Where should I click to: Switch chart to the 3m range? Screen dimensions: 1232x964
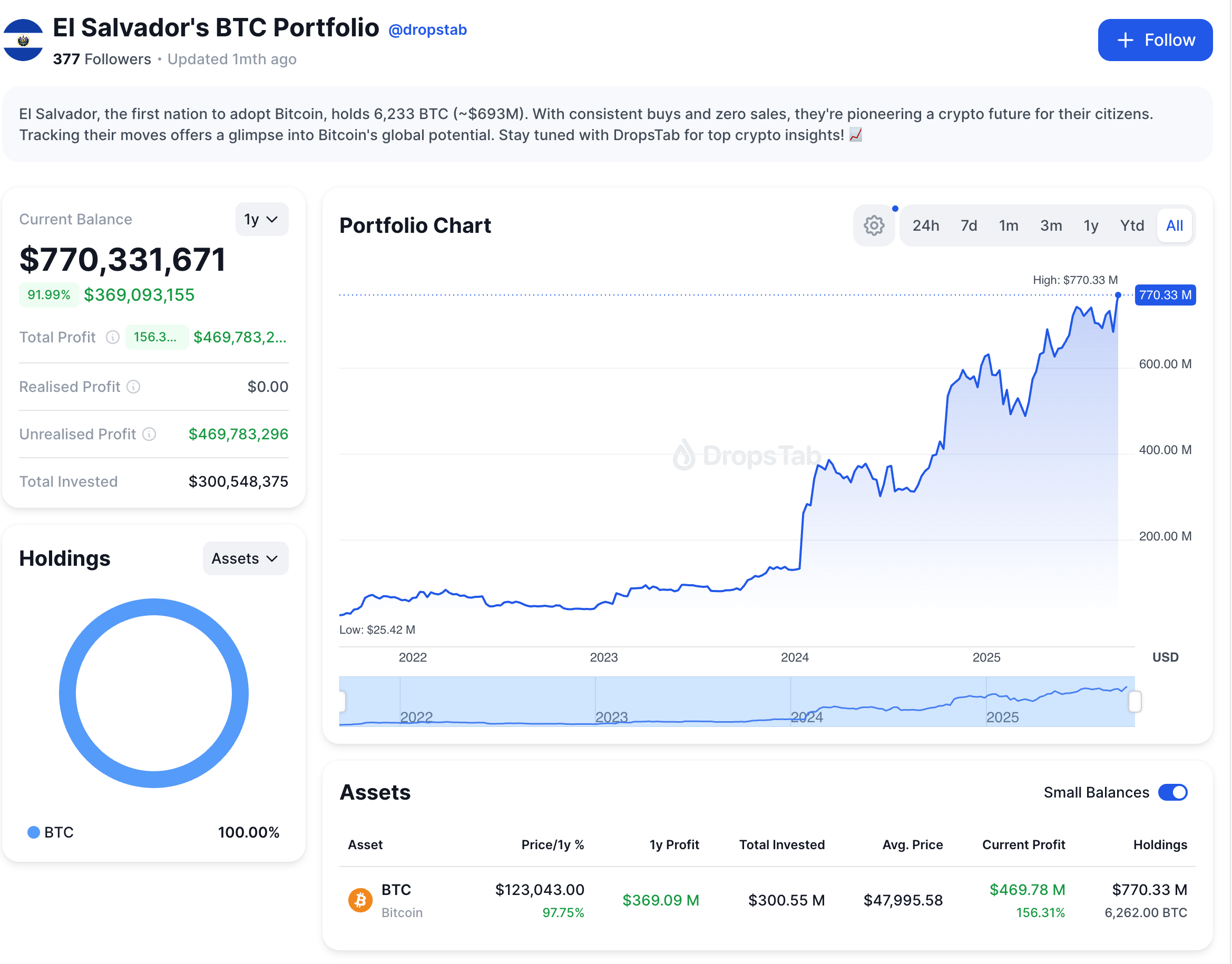[1050, 226]
